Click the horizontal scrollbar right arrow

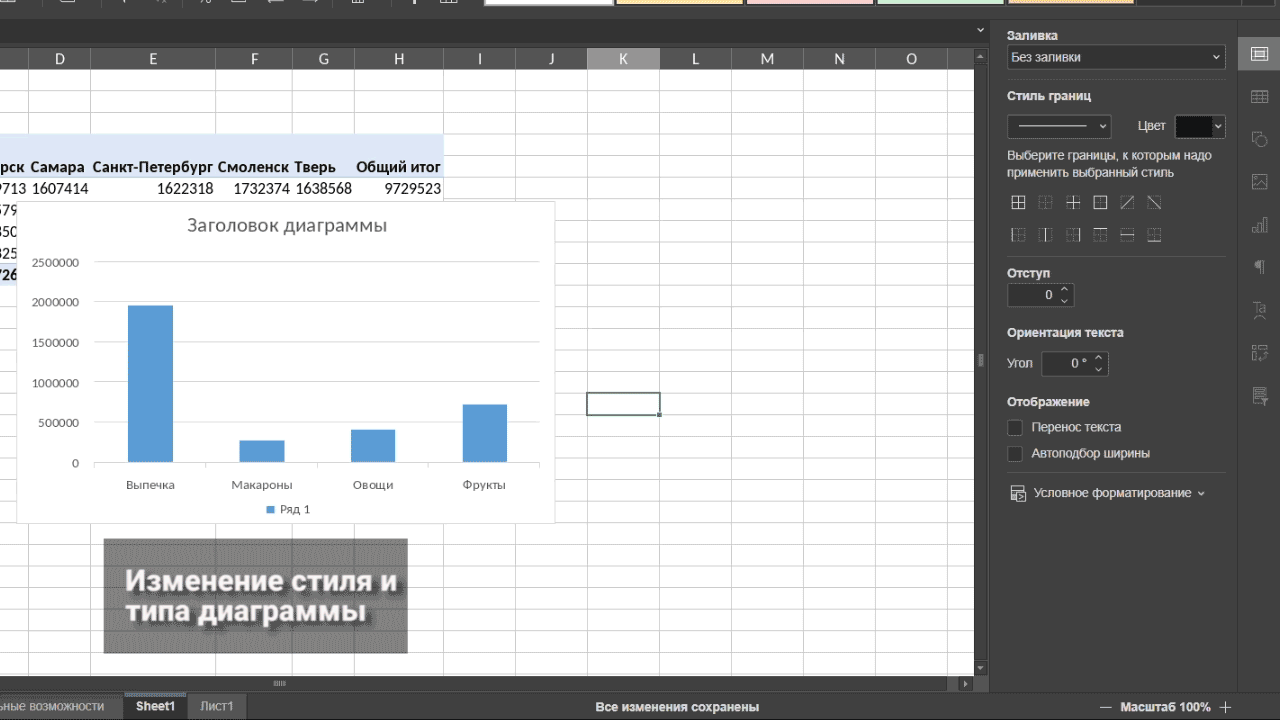965,684
